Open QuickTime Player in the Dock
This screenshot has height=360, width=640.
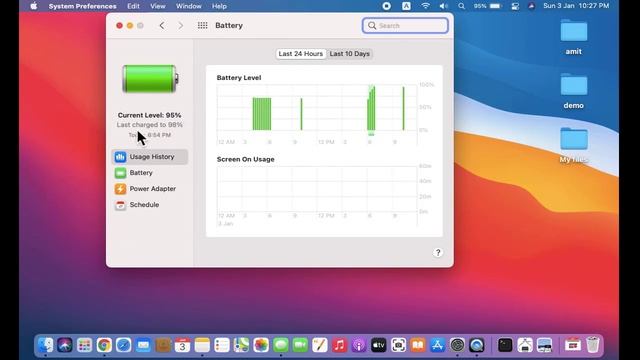[477, 345]
